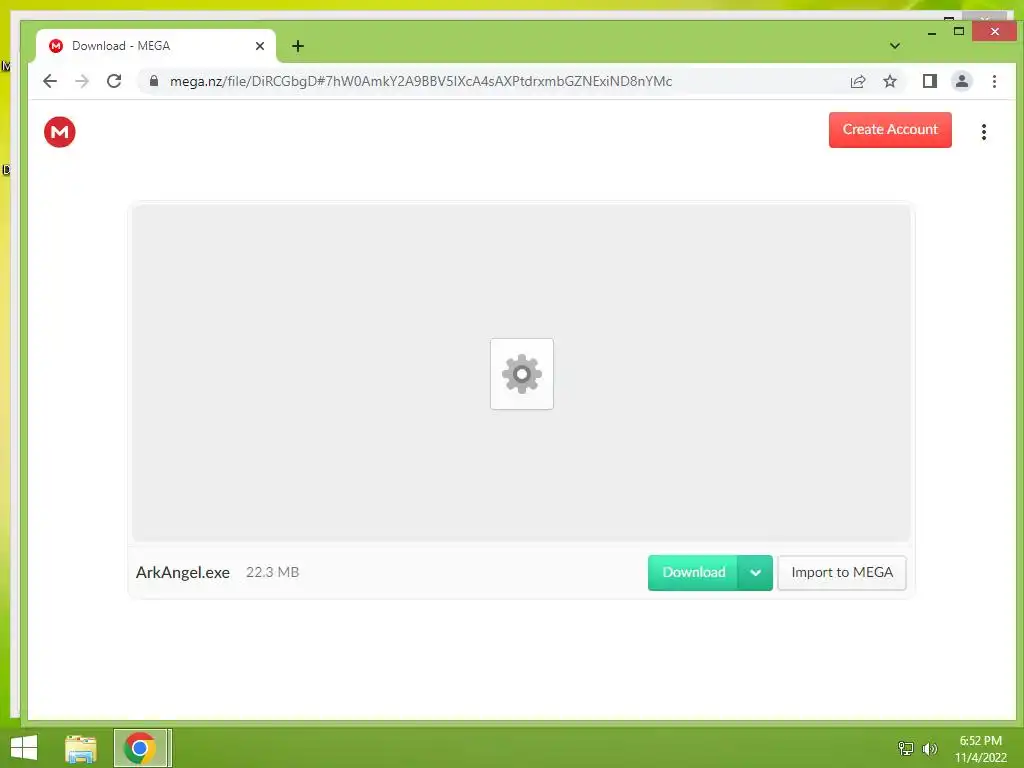
Task: Open the taskbar clock and date
Action: pyautogui.click(x=980, y=749)
